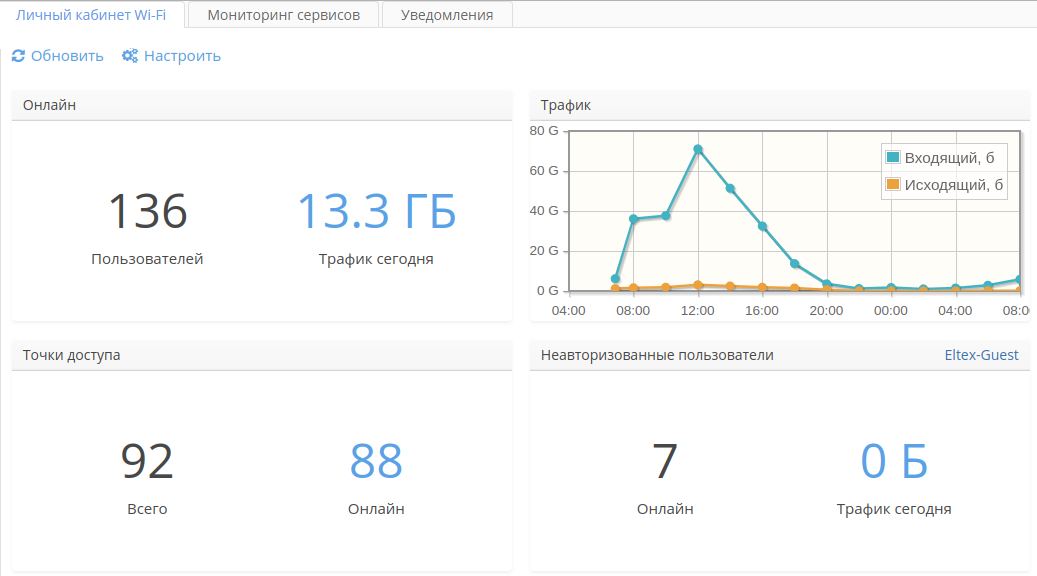Click the 92 total access points value
1037x576 pixels.
147,461
